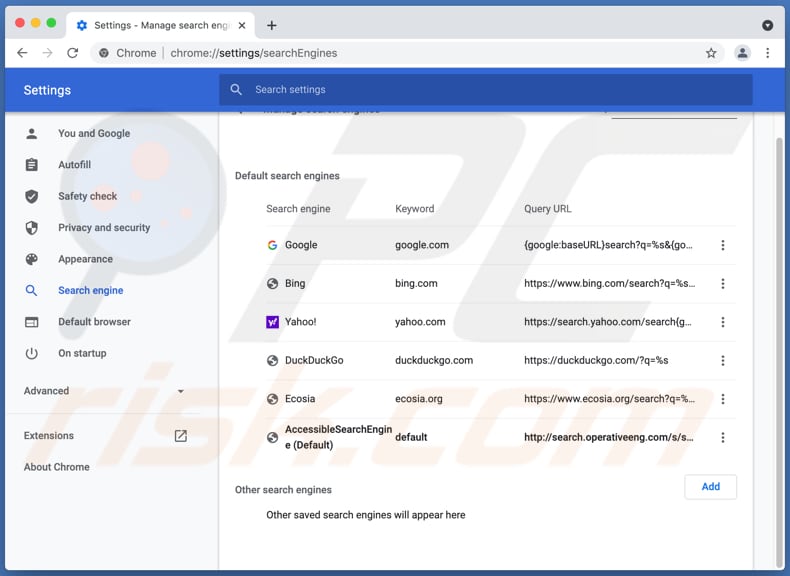Click the Google logo icon in the list

coord(272,245)
